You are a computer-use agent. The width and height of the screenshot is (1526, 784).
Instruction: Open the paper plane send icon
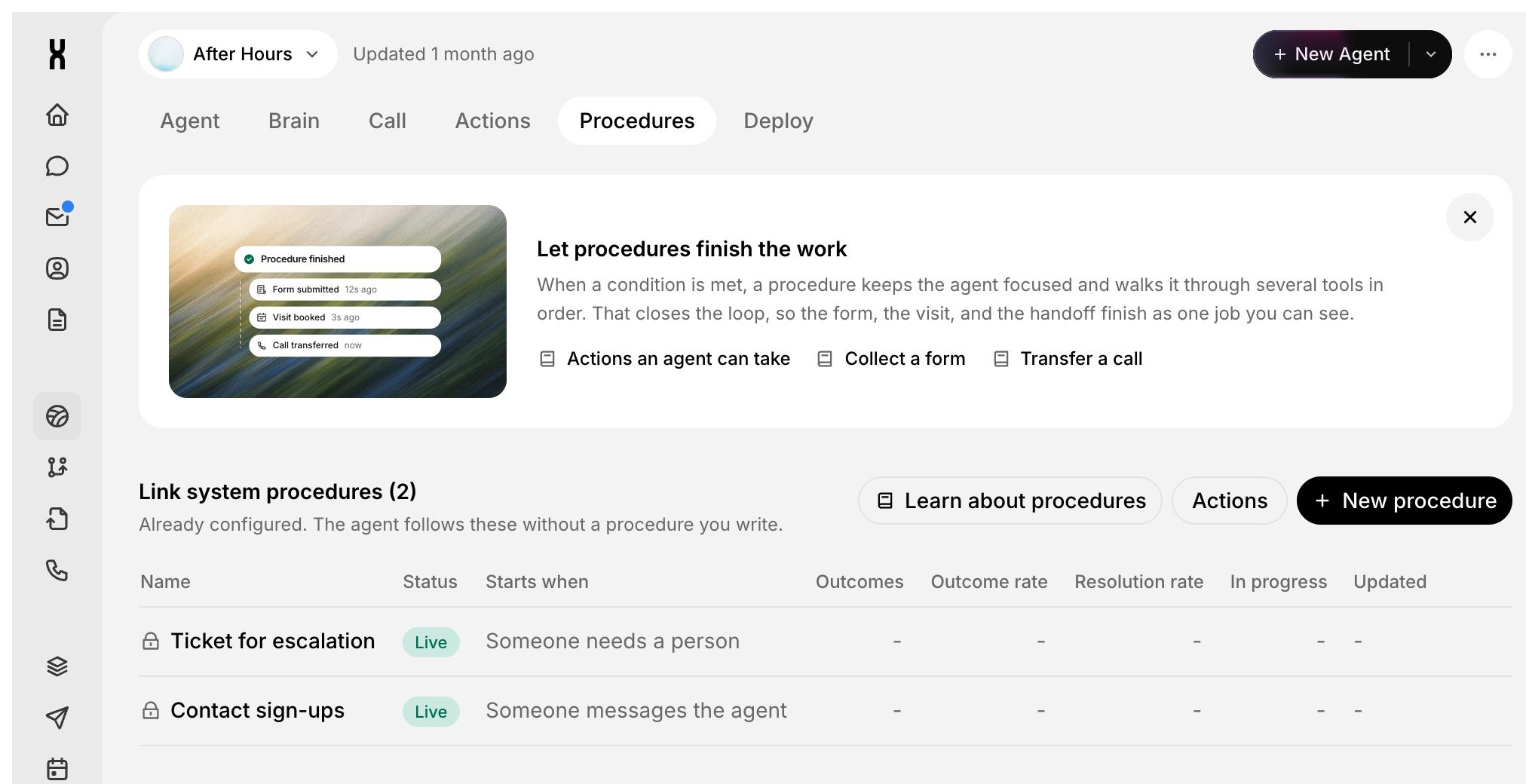(x=57, y=718)
